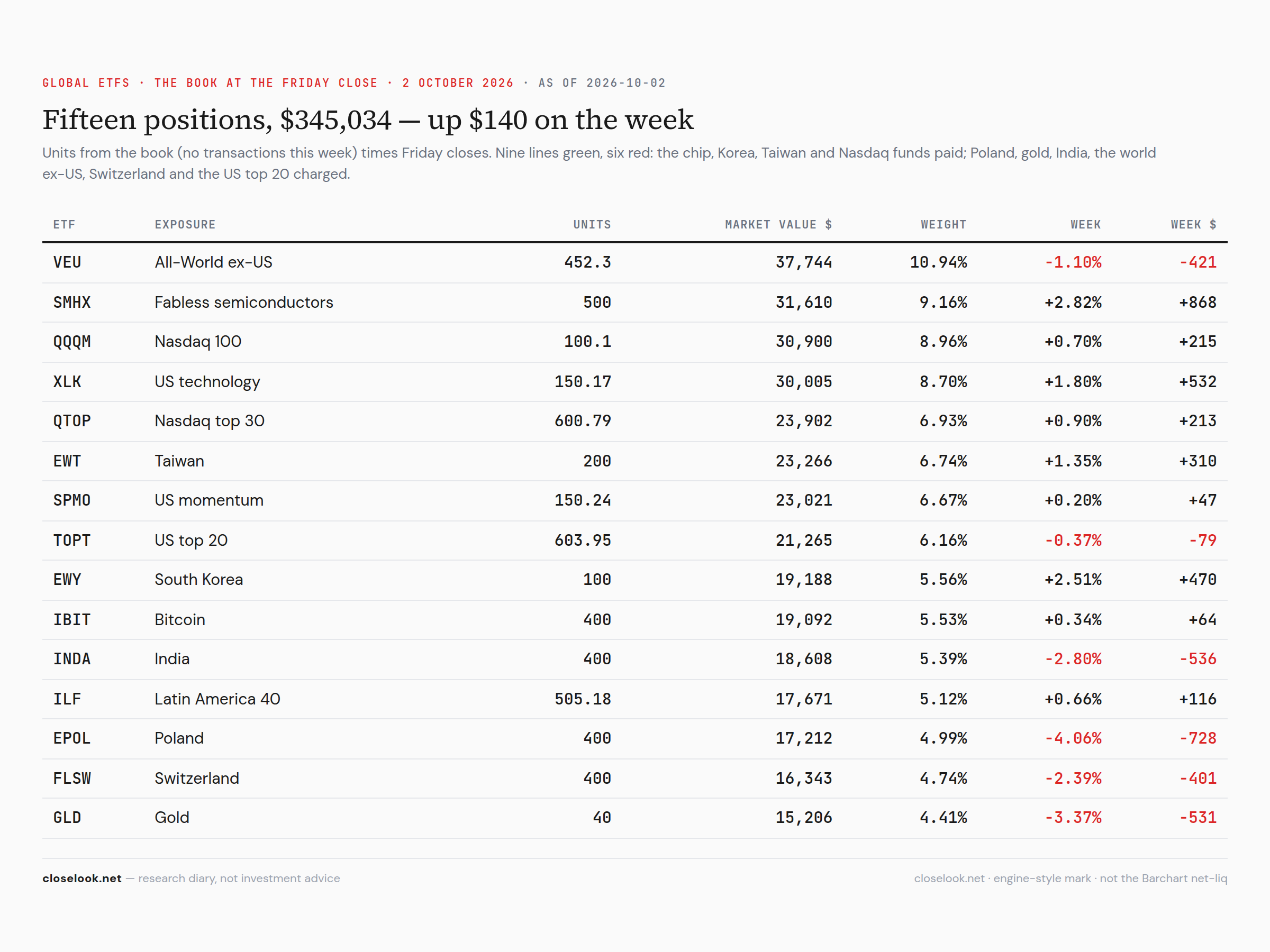Select the SMHX ticker cell
This screenshot has width=1270, height=952.
[72, 303]
